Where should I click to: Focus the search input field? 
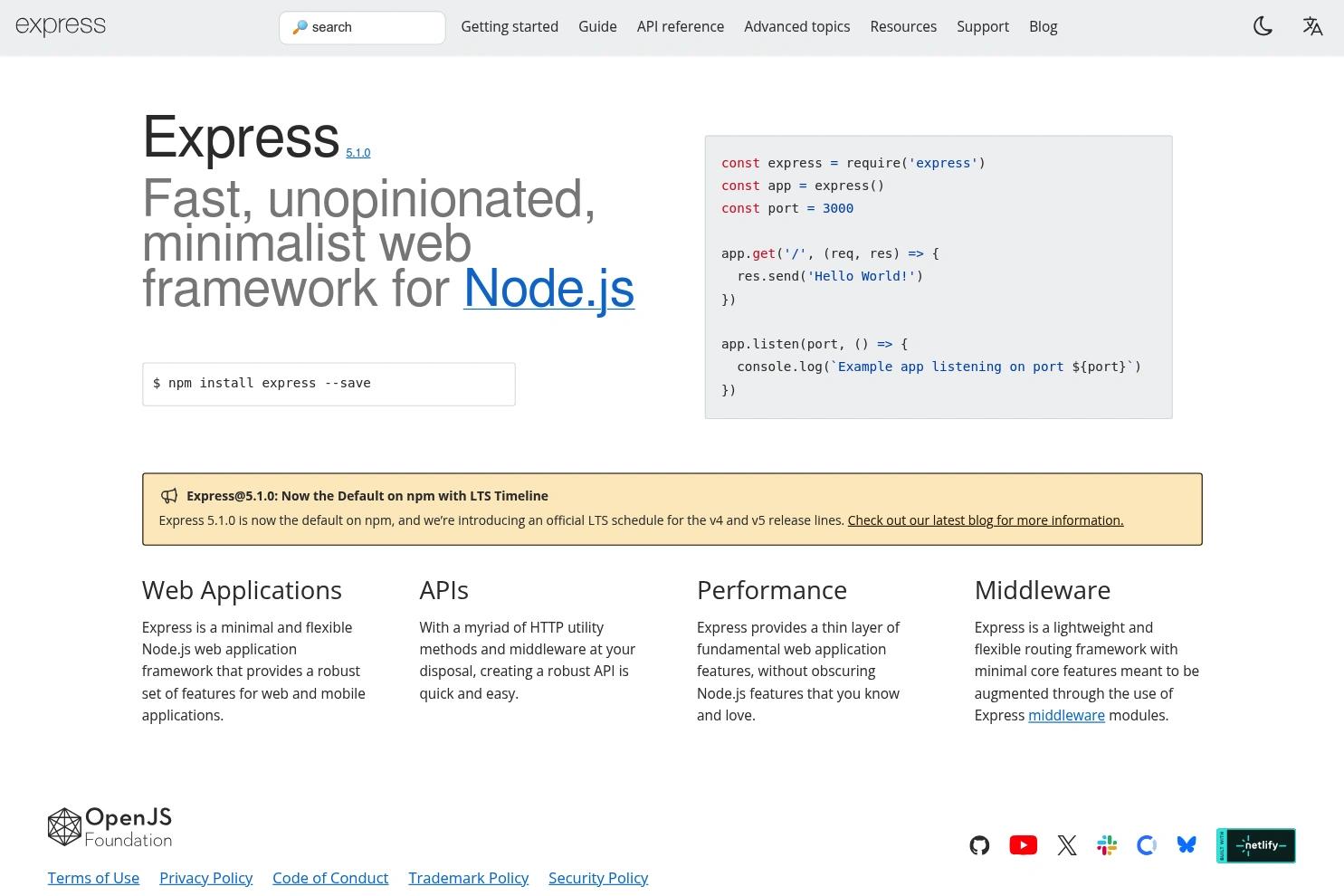[362, 27]
